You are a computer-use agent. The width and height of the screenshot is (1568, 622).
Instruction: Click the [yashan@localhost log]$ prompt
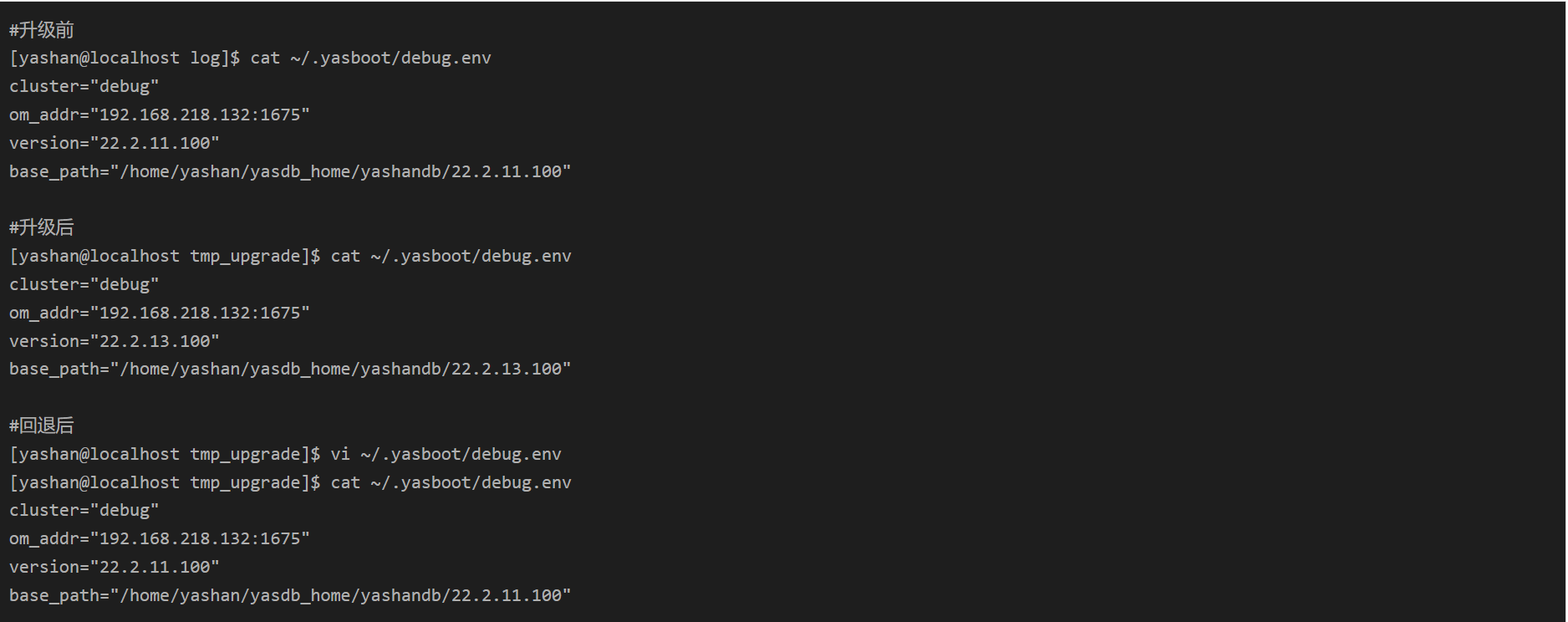pyautogui.click(x=125, y=58)
